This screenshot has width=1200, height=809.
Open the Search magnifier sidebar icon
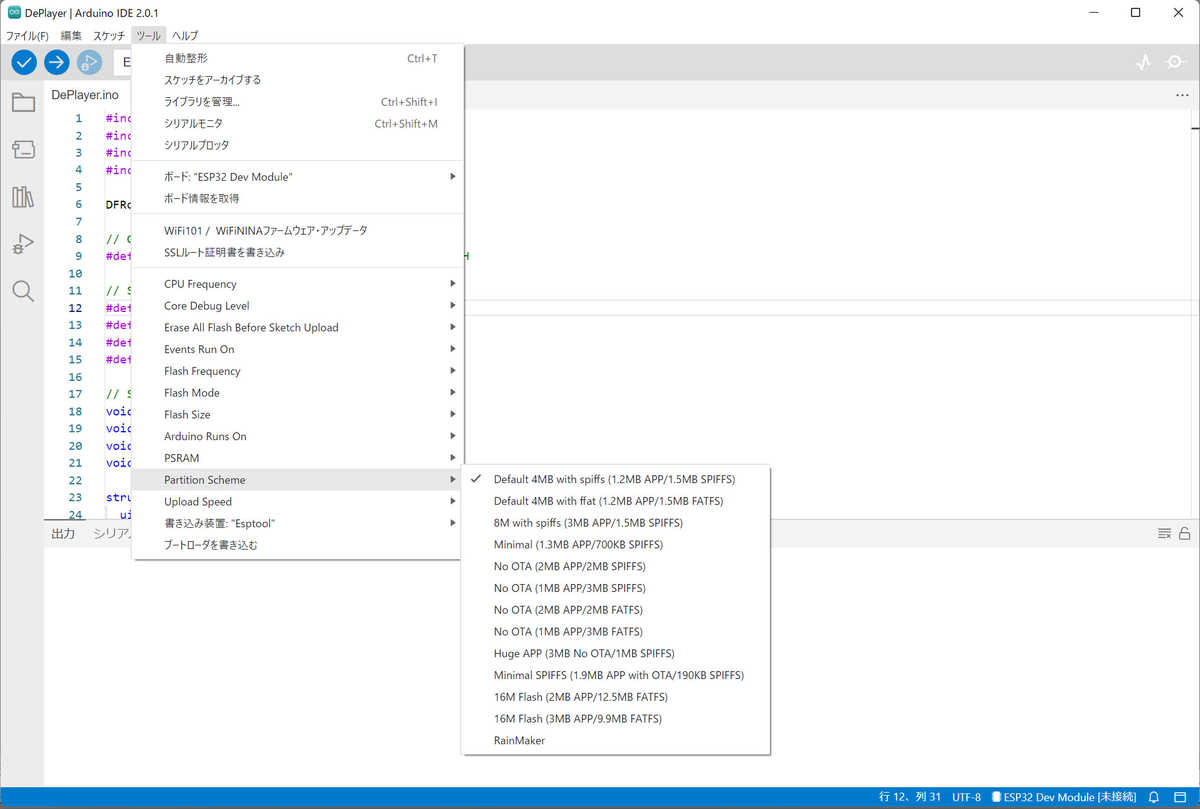coord(23,291)
